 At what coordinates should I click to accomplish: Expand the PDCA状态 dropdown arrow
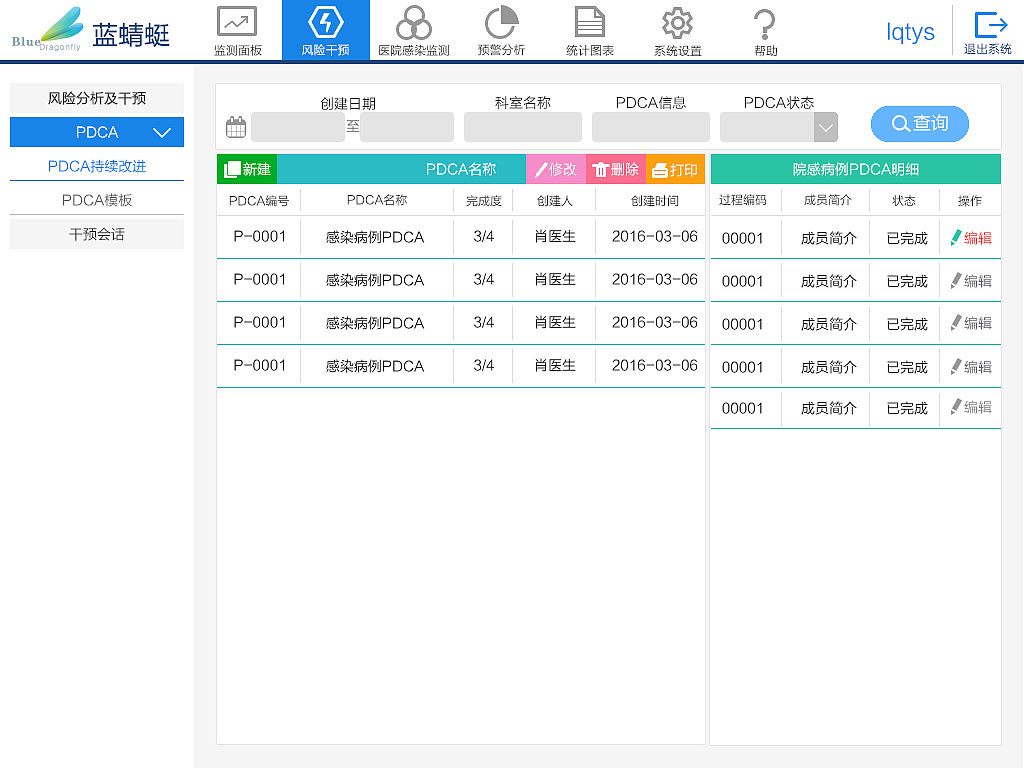pyautogui.click(x=825, y=127)
